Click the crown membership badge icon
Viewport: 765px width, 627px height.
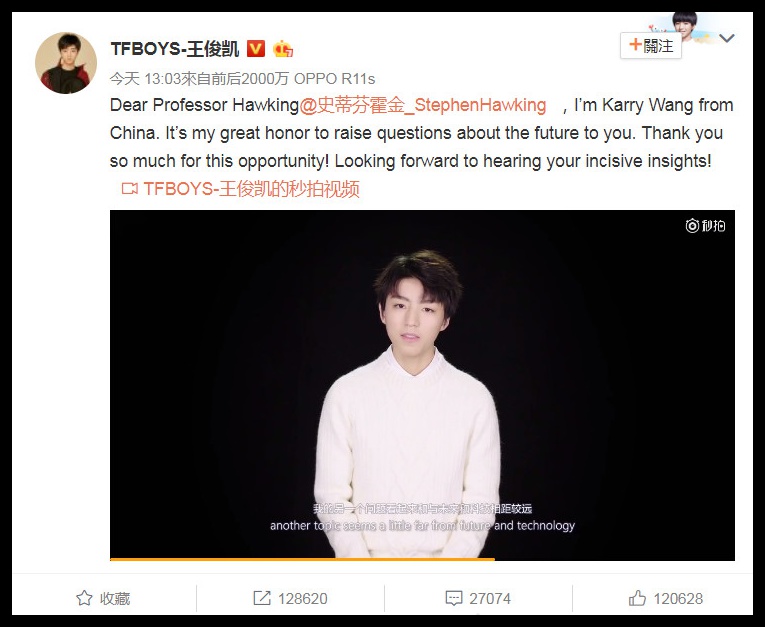[283, 48]
